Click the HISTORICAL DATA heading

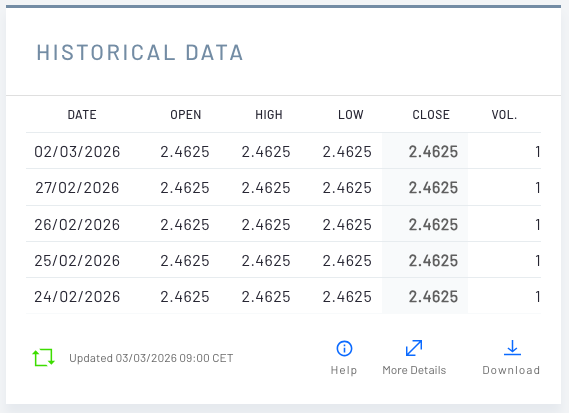click(x=140, y=53)
